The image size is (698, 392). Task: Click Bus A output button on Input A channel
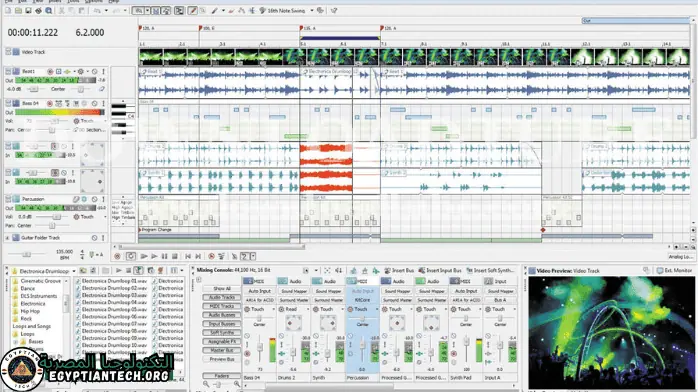(500, 300)
